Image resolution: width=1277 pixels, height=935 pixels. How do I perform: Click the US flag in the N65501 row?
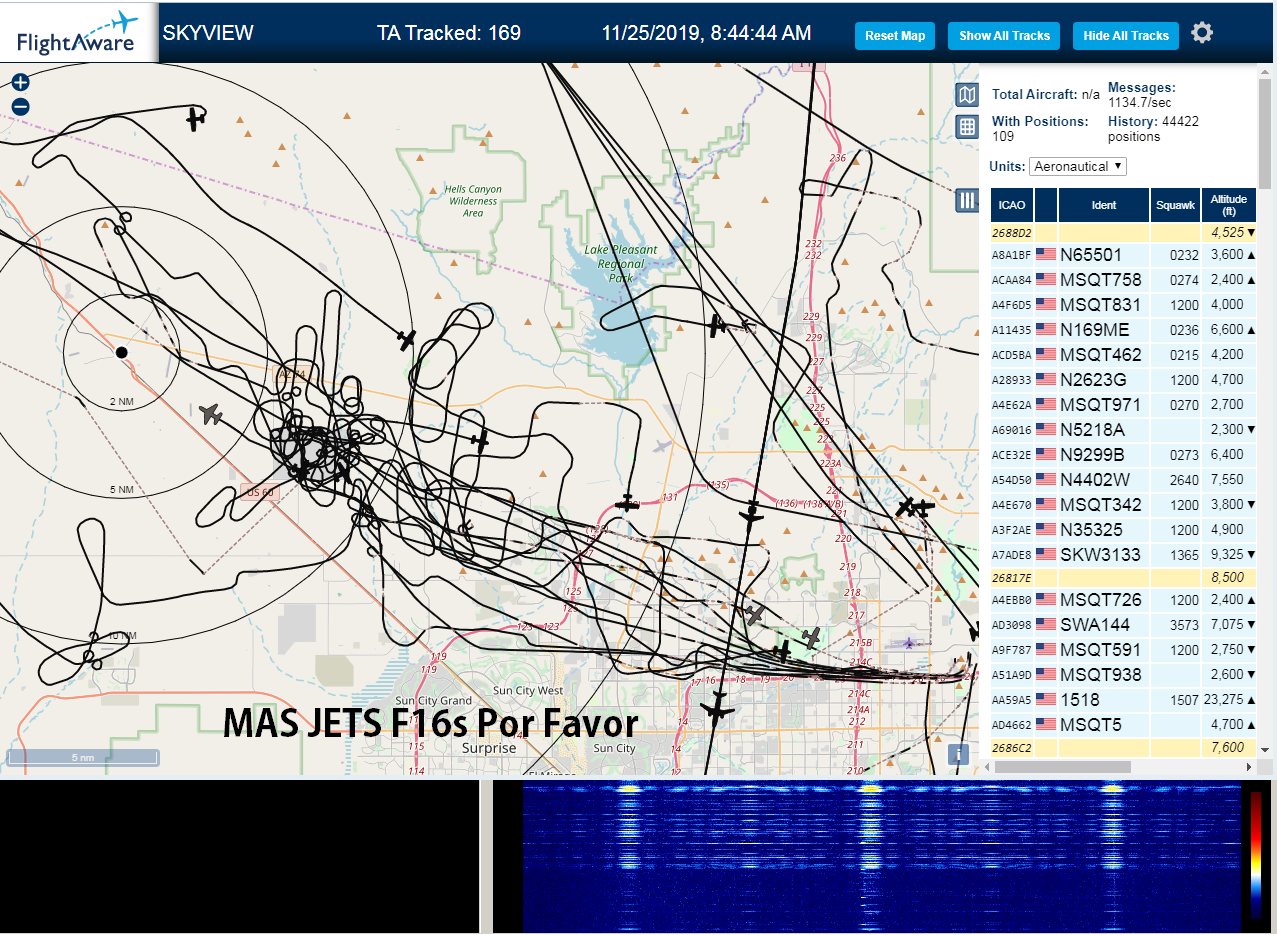point(1046,254)
